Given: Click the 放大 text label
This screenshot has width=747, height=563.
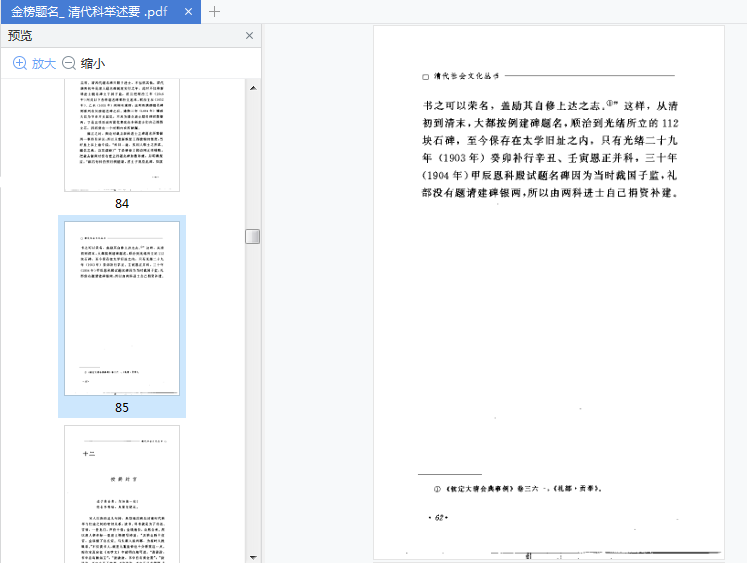Looking at the screenshot, I should click(44, 63).
